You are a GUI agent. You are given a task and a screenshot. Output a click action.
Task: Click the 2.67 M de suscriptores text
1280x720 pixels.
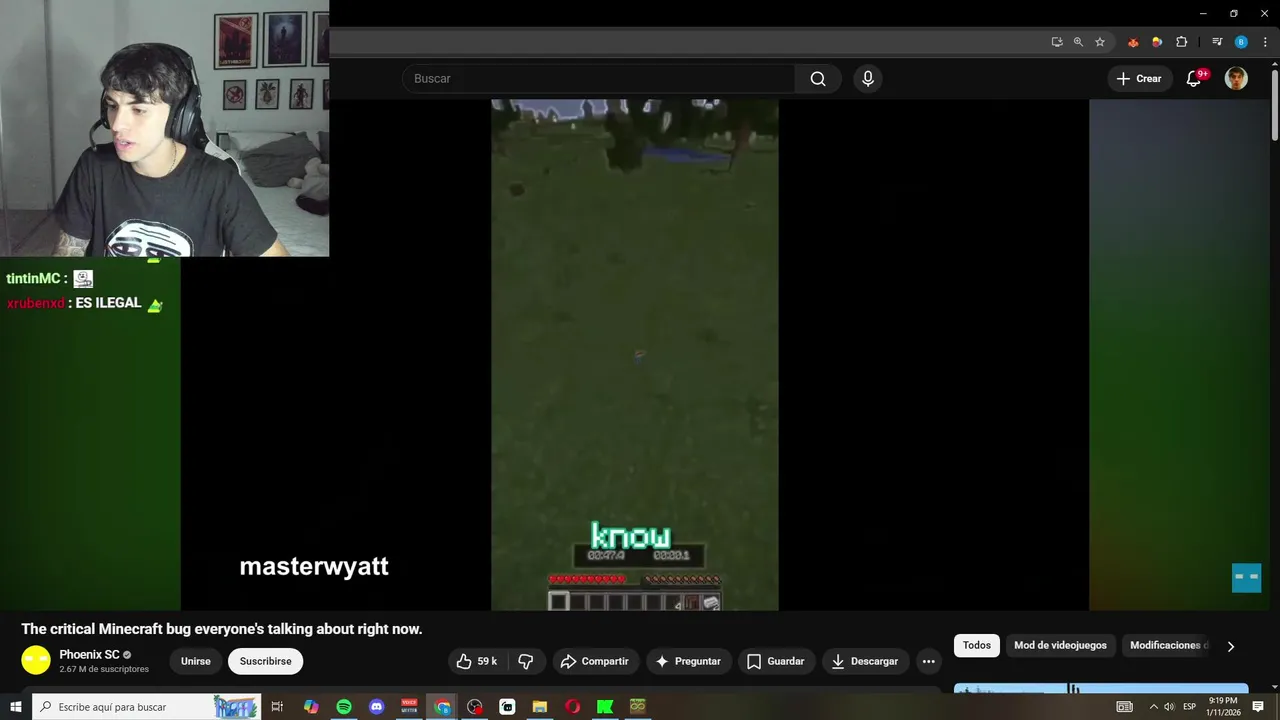pyautogui.click(x=104, y=669)
